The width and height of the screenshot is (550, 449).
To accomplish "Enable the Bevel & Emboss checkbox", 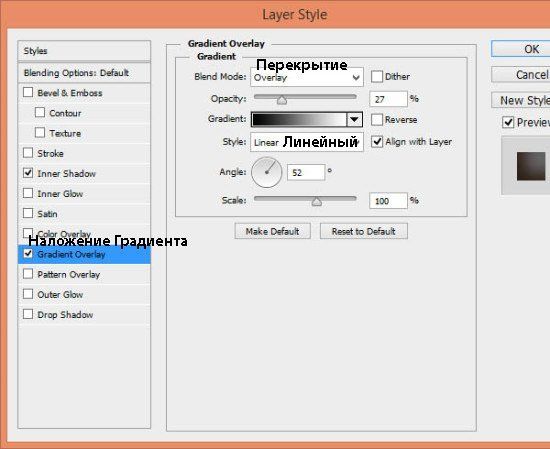I will 28,92.
